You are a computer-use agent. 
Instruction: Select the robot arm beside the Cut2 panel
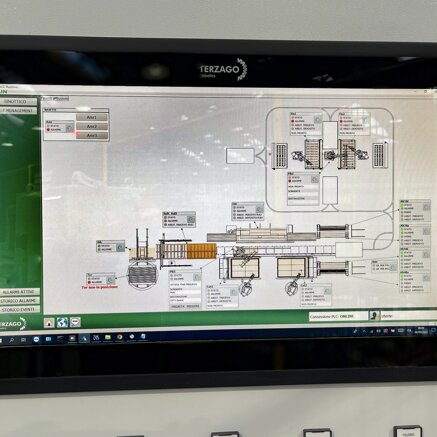292,286
